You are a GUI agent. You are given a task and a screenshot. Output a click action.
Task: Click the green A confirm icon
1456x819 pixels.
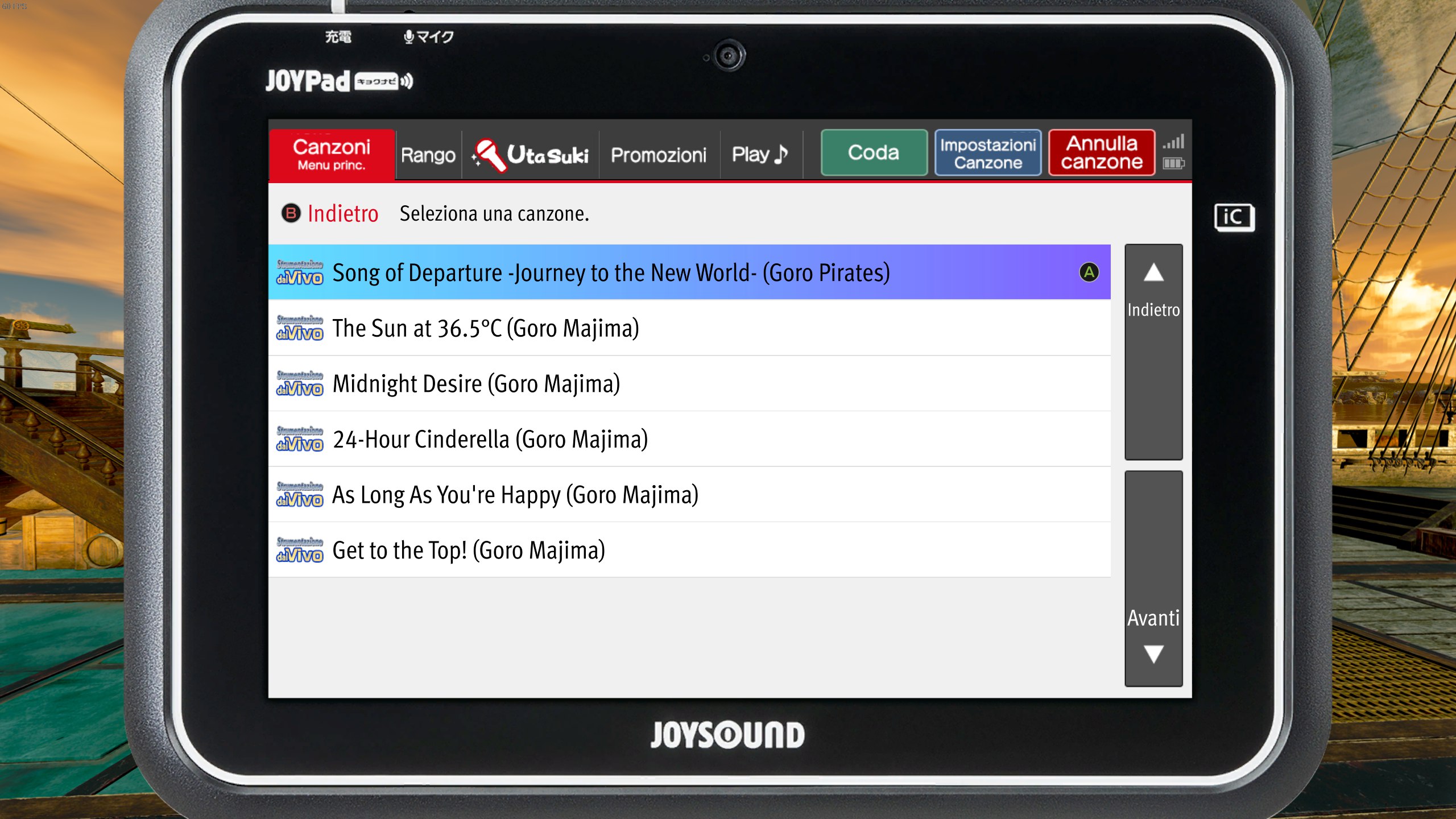1089,272
